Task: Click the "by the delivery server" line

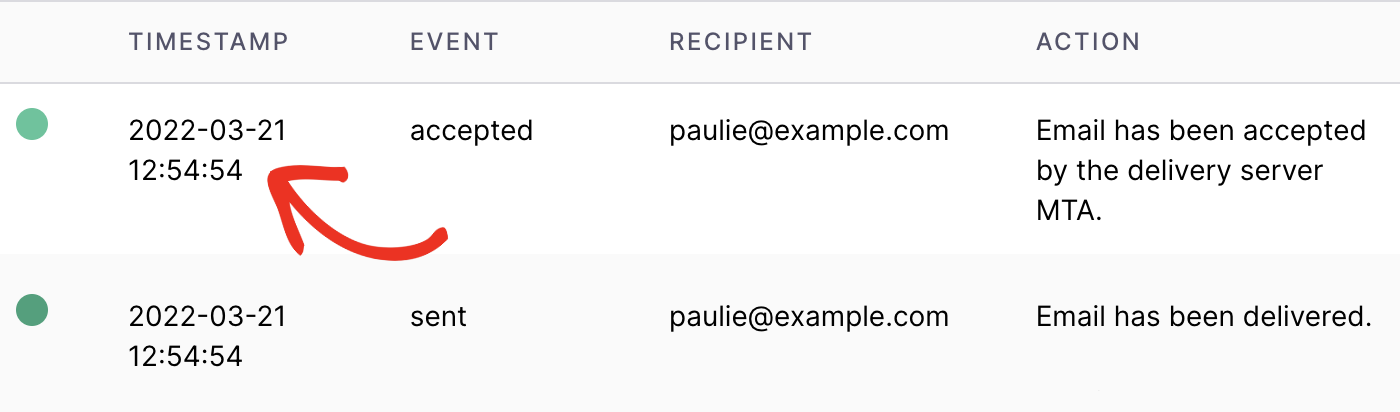Action: tap(1179, 170)
